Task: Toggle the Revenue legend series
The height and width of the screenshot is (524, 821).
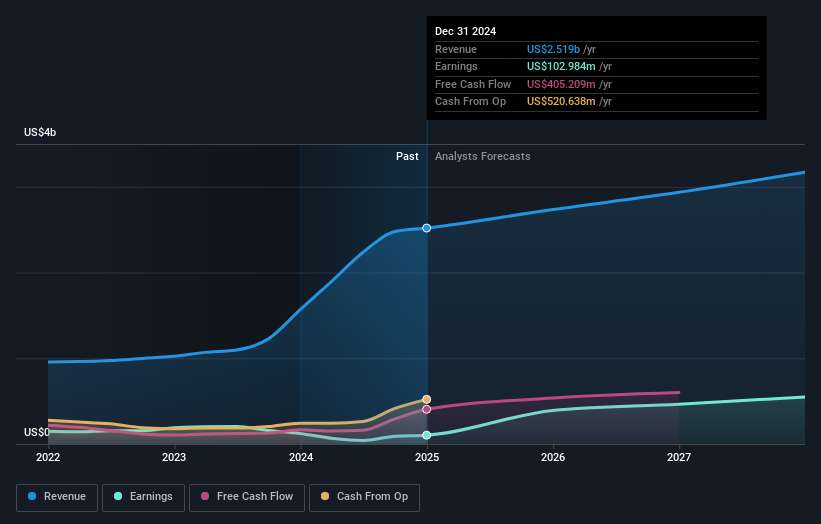Action: pos(57,497)
